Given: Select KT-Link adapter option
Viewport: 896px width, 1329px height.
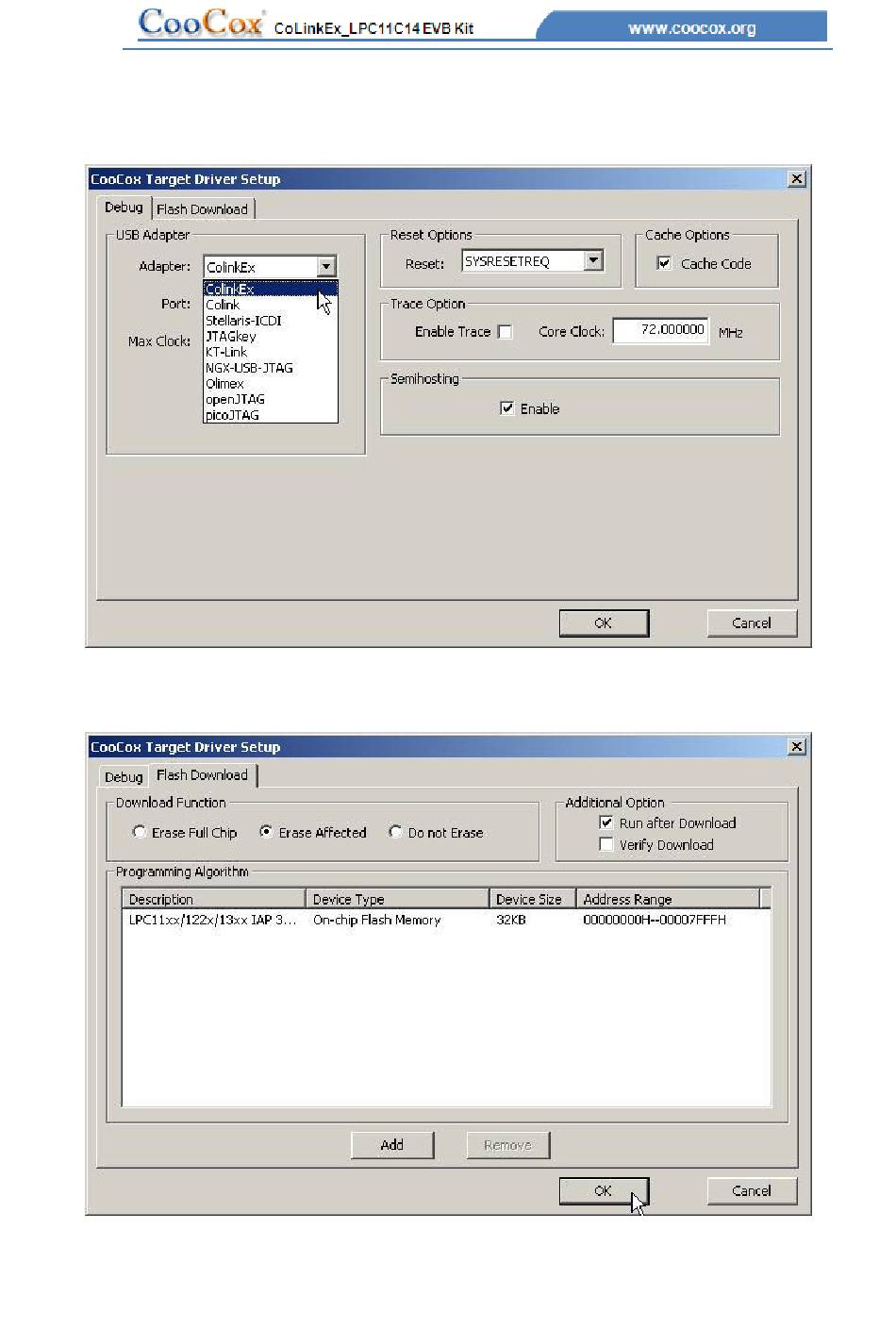Looking at the screenshot, I should 271,352.
